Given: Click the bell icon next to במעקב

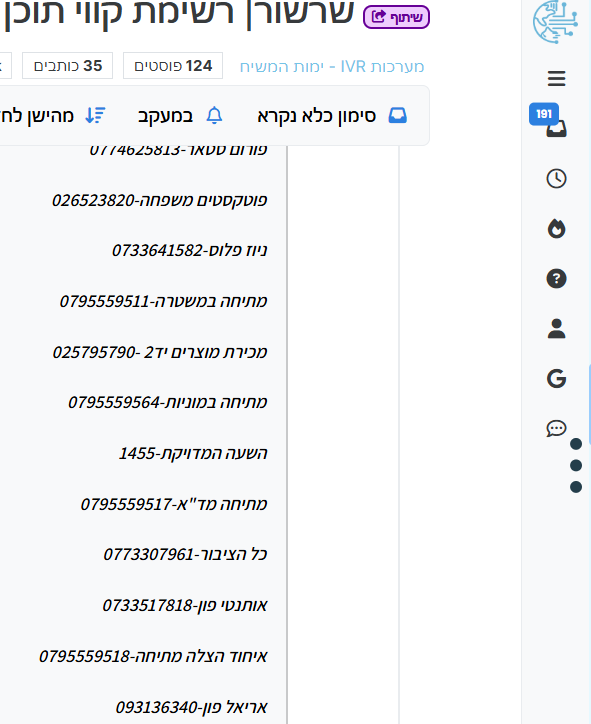Looking at the screenshot, I should pos(214,115).
